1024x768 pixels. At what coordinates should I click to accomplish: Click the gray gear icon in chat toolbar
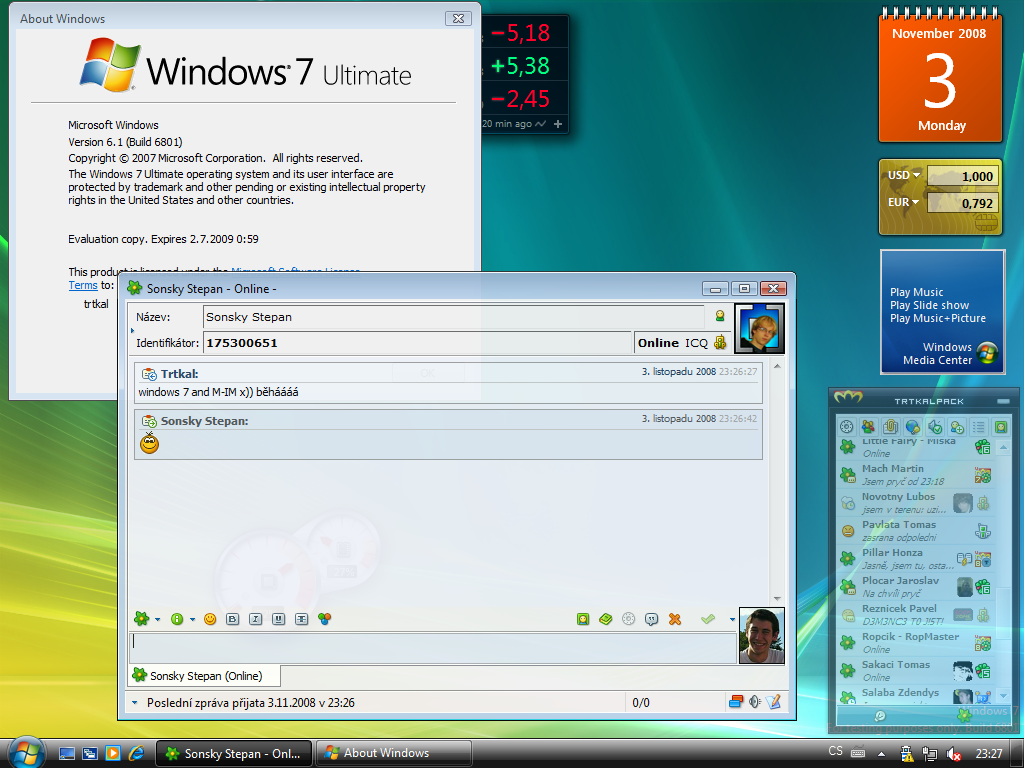point(628,619)
